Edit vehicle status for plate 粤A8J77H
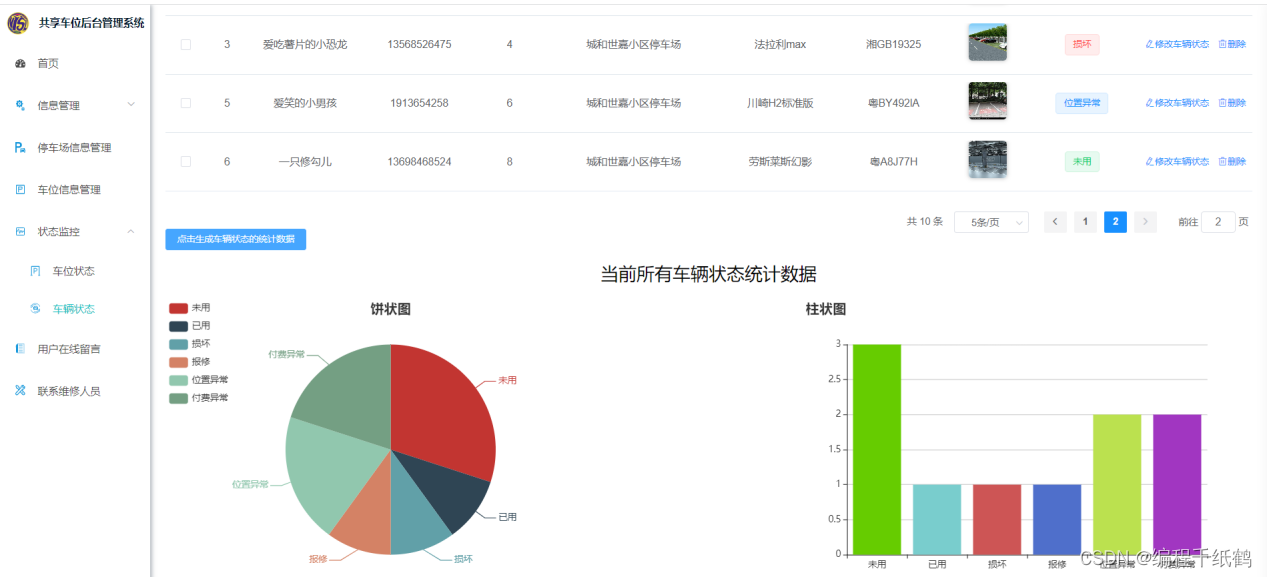This screenshot has height=577, width=1267. pyautogui.click(x=1177, y=161)
